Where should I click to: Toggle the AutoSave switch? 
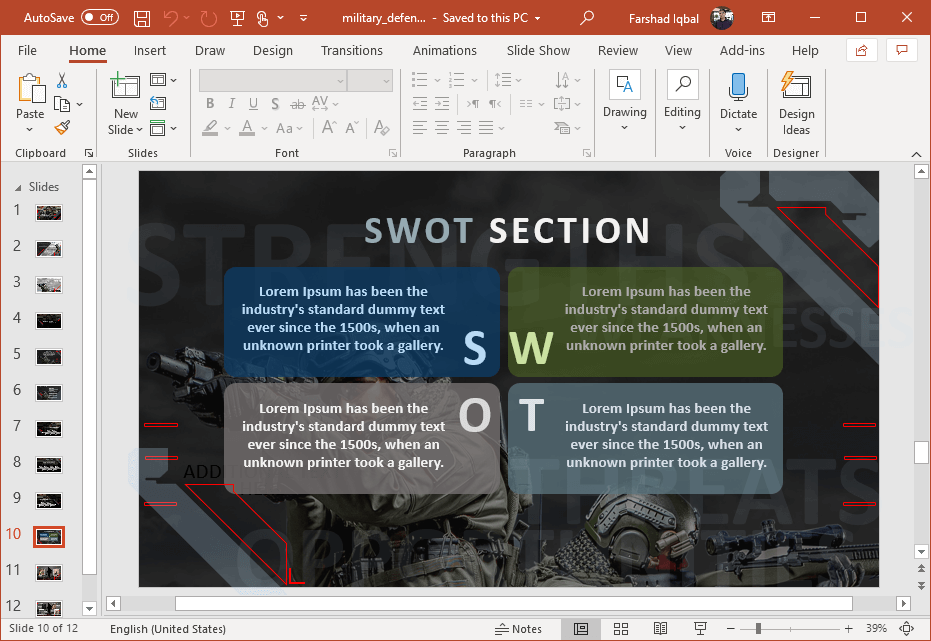tap(99, 18)
